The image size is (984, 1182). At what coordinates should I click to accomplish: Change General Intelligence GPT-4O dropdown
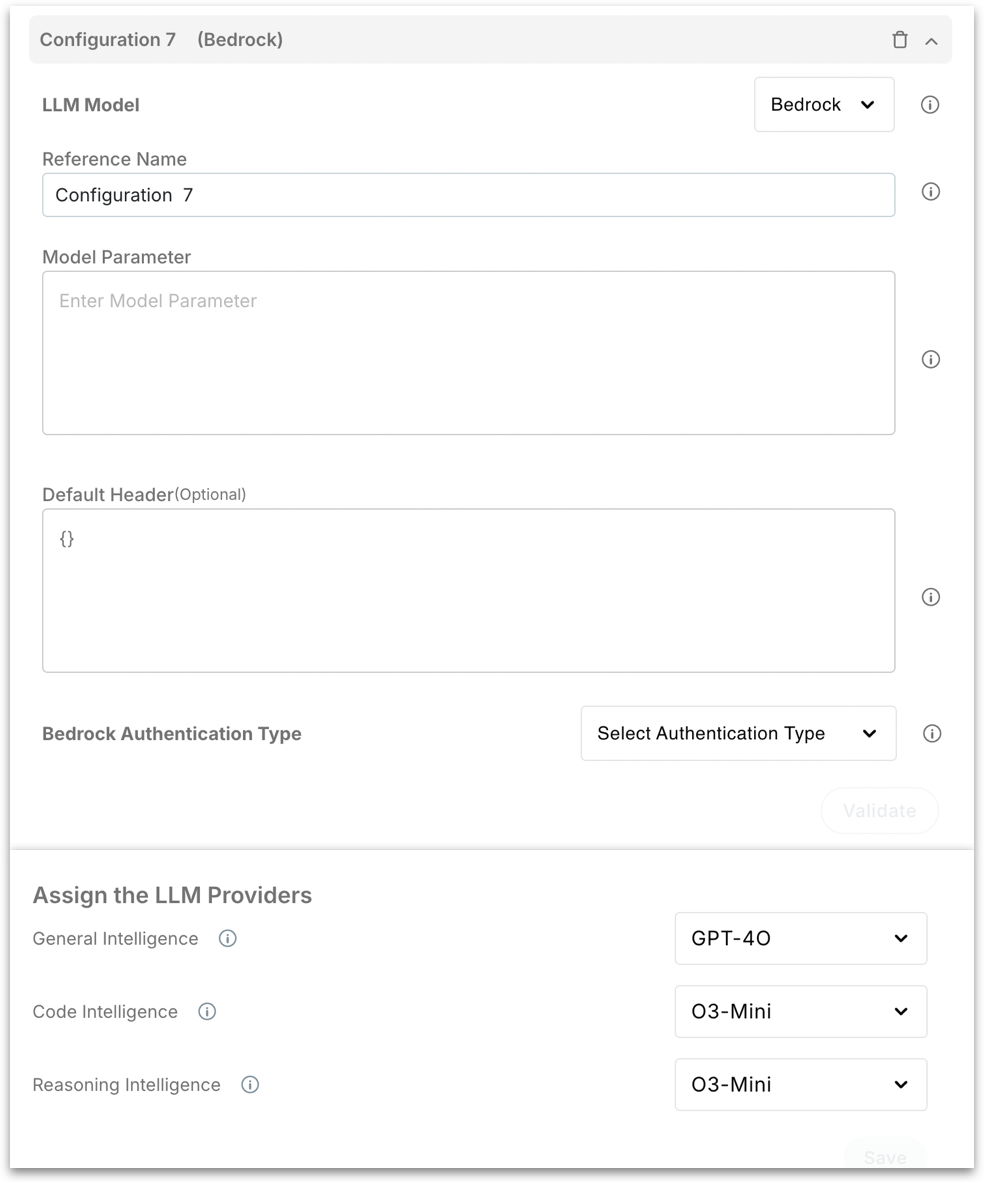[x=800, y=939]
